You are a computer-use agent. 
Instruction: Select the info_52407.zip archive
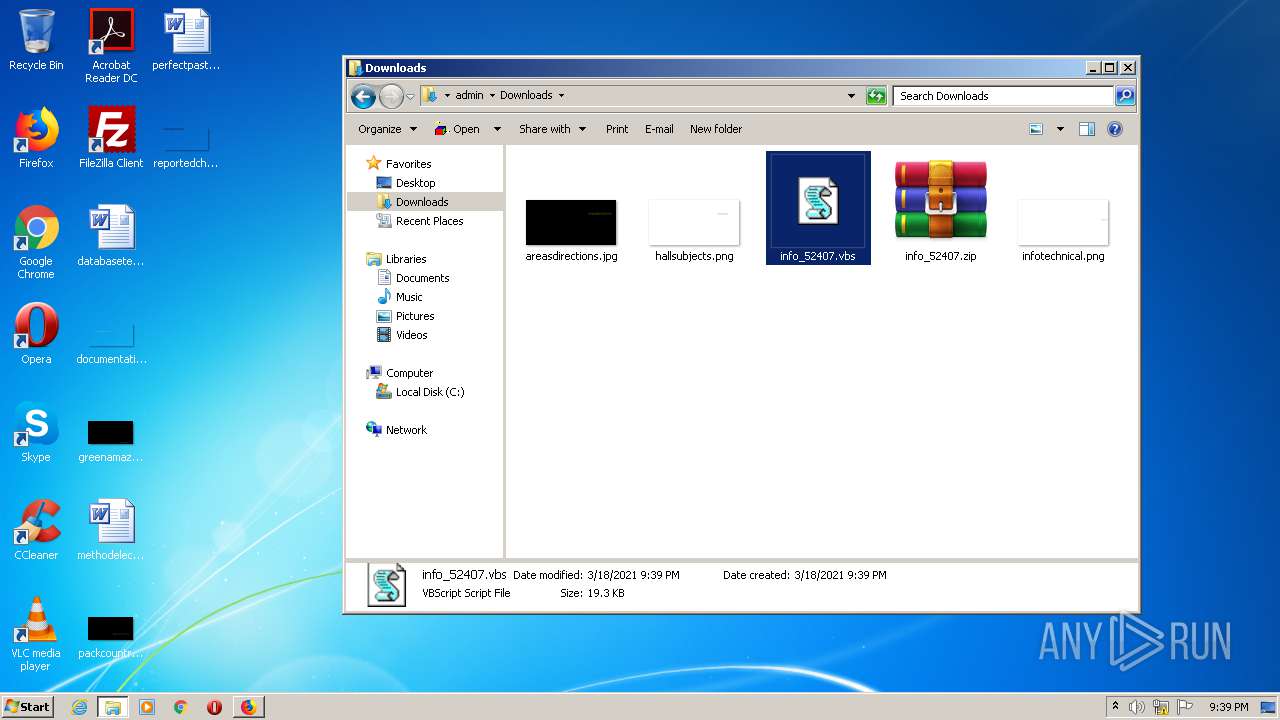pos(941,208)
